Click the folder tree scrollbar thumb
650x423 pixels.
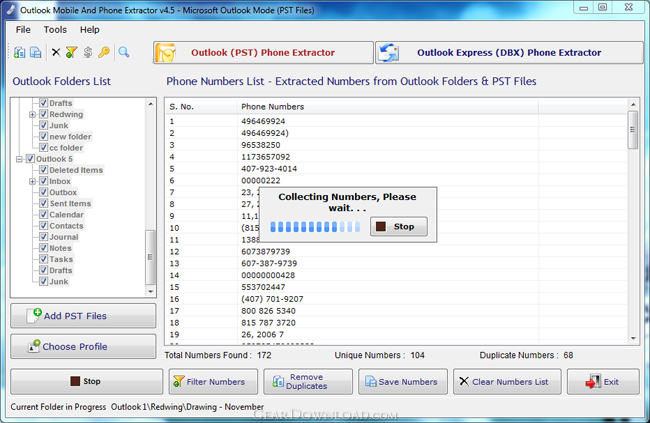[x=150, y=257]
